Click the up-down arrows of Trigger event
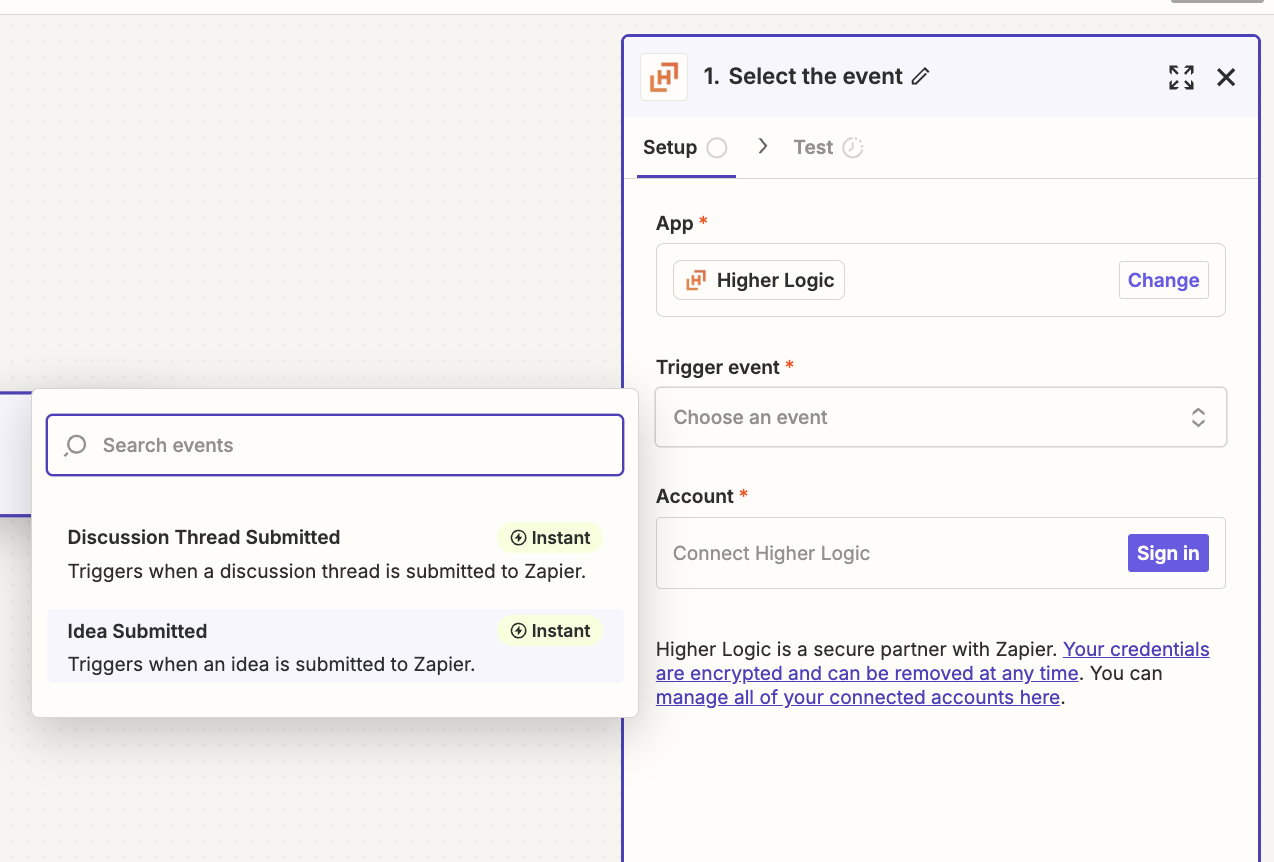 pyautogui.click(x=1198, y=417)
